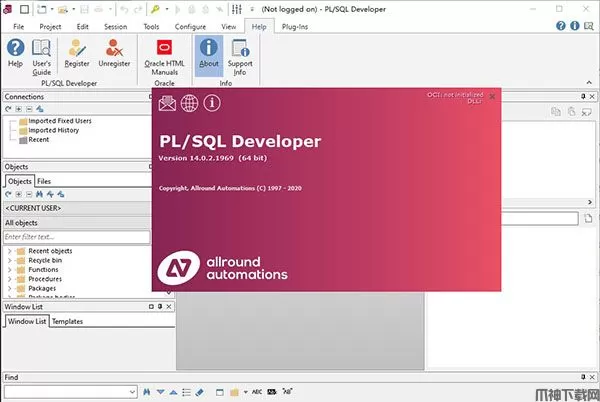
Task: Click the preferences sliders icon in quick toolbar
Action: pyautogui.click(x=237, y=9)
